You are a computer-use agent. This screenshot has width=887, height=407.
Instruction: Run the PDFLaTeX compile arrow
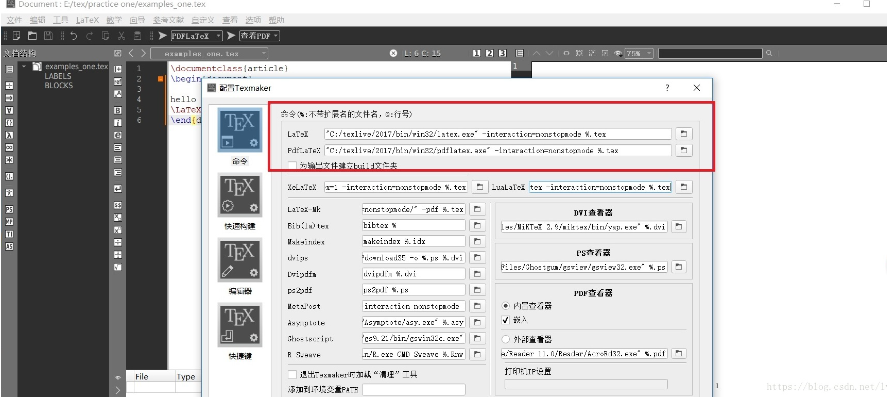tap(163, 36)
